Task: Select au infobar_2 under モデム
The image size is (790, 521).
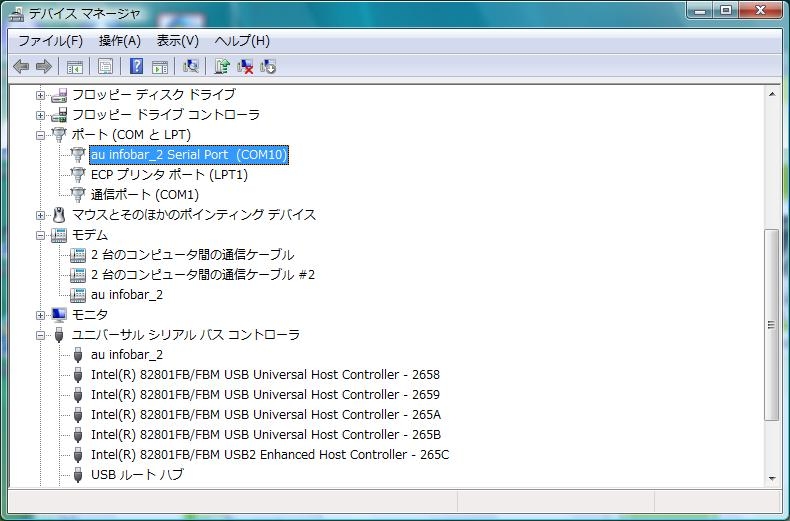Action: (x=127, y=295)
